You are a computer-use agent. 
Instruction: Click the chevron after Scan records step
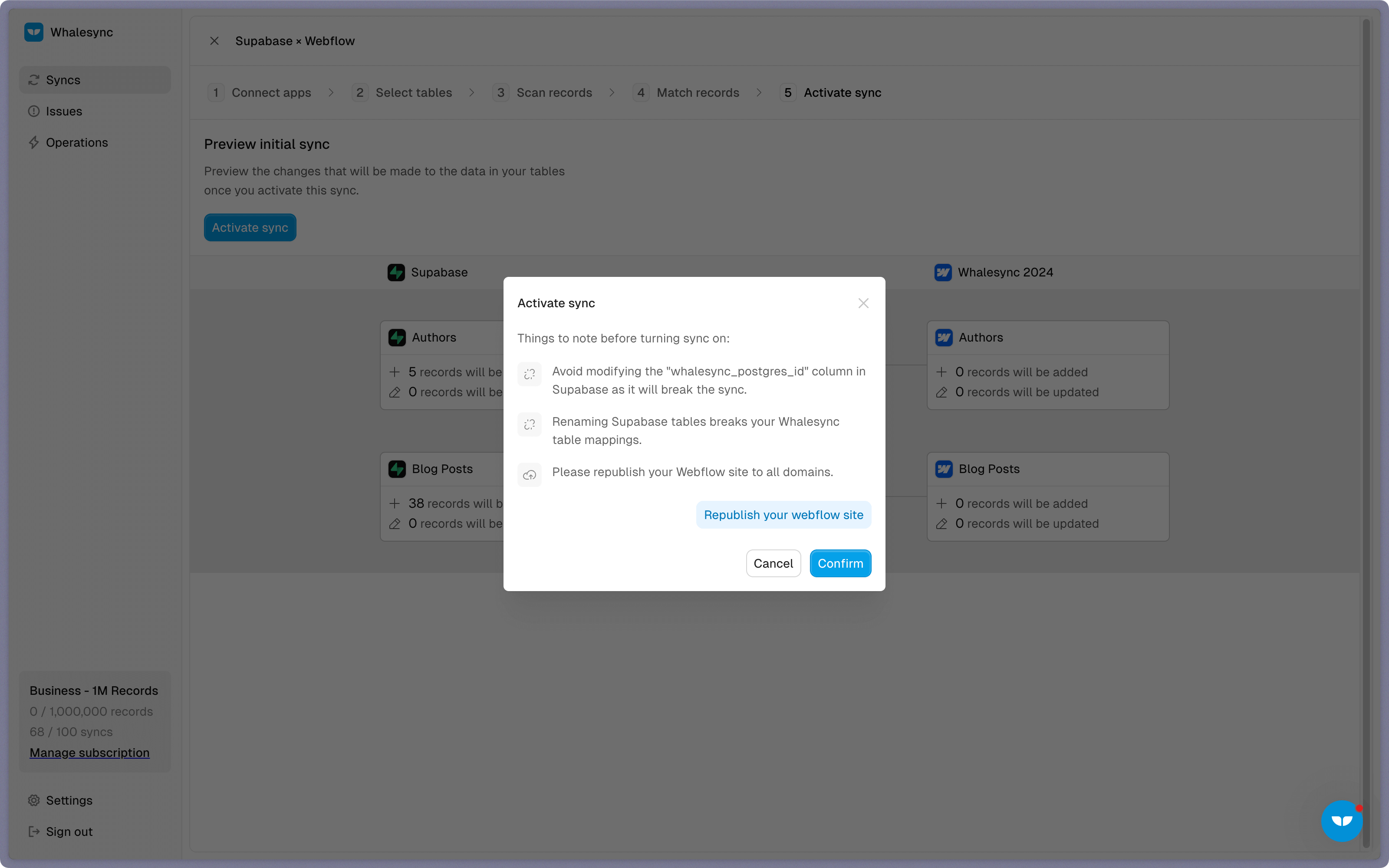pyautogui.click(x=612, y=92)
